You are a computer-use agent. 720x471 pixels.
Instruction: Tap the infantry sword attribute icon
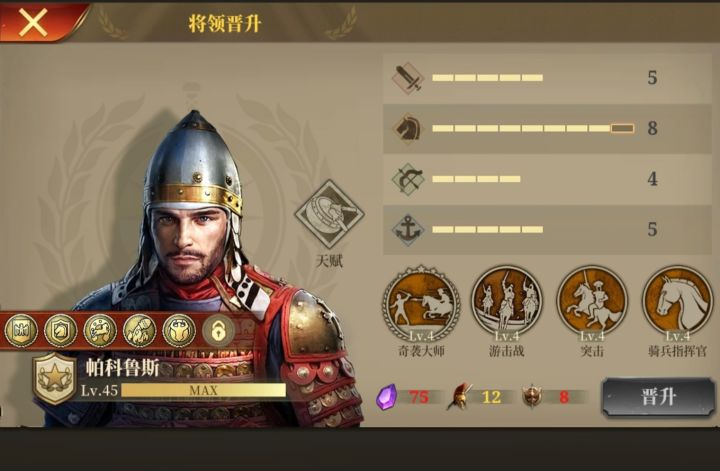[x=408, y=78]
